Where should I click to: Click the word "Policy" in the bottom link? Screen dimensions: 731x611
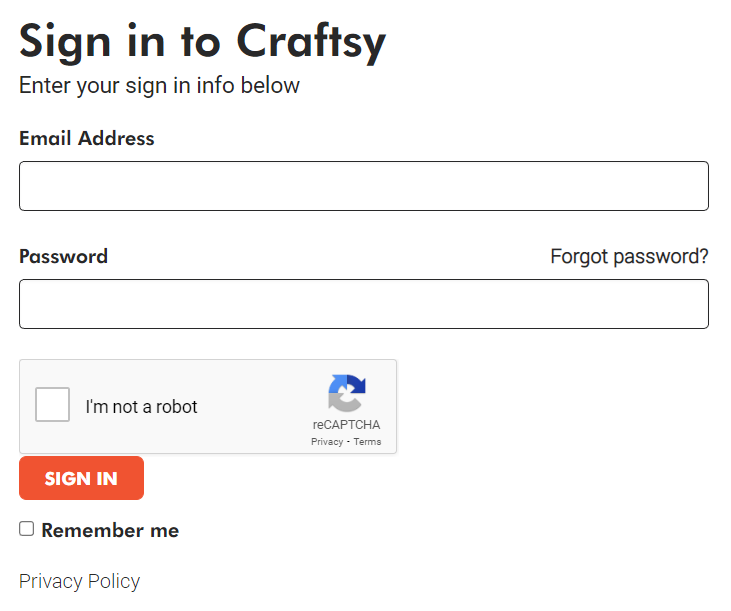113,581
